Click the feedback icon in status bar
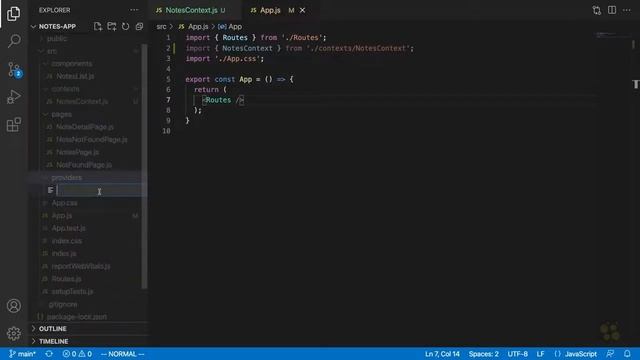640x360 pixels. click(610, 354)
